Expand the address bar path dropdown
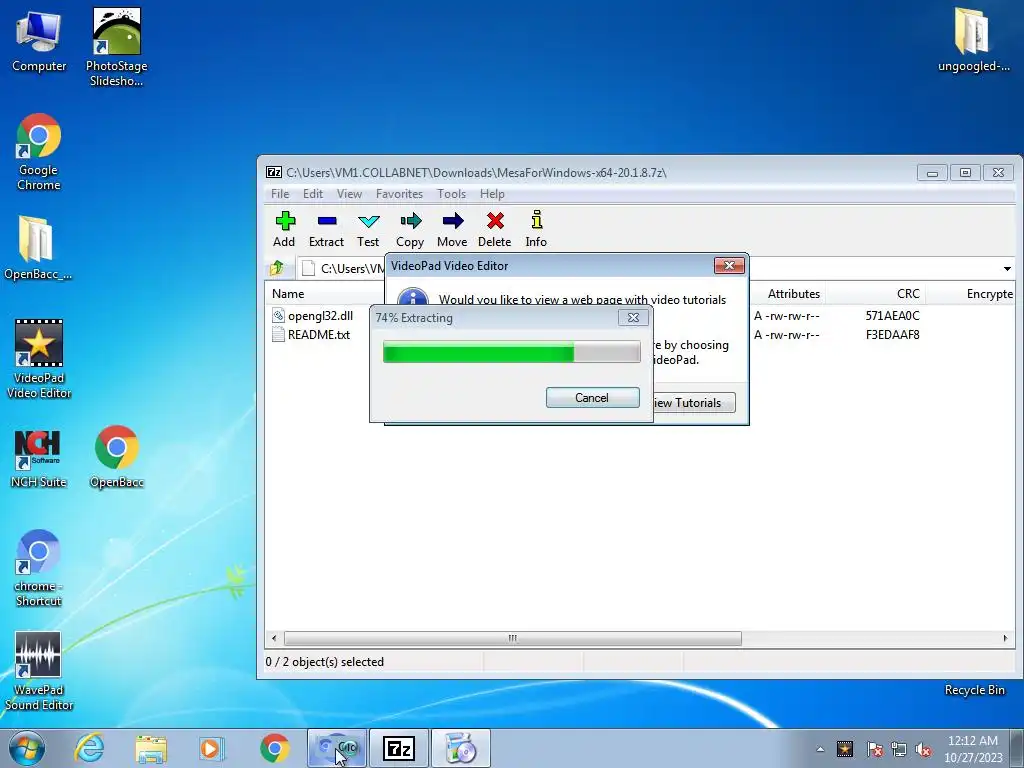 tap(1007, 268)
